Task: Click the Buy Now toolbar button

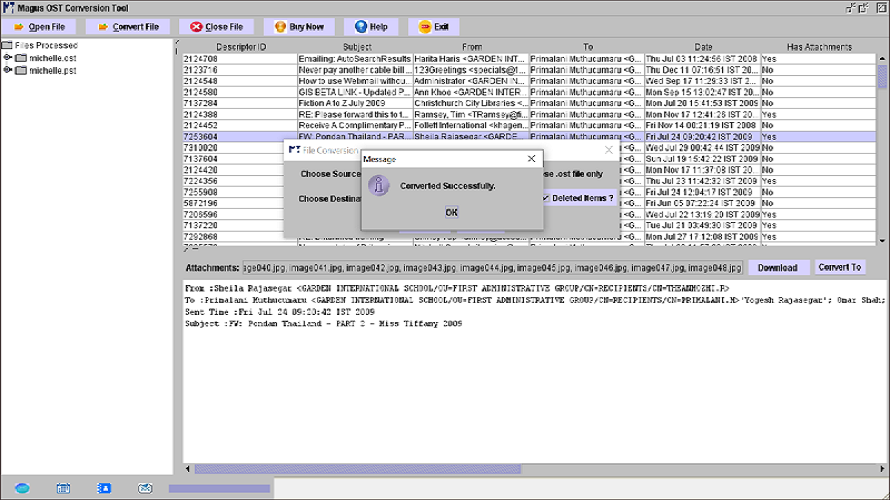Action: point(299,27)
